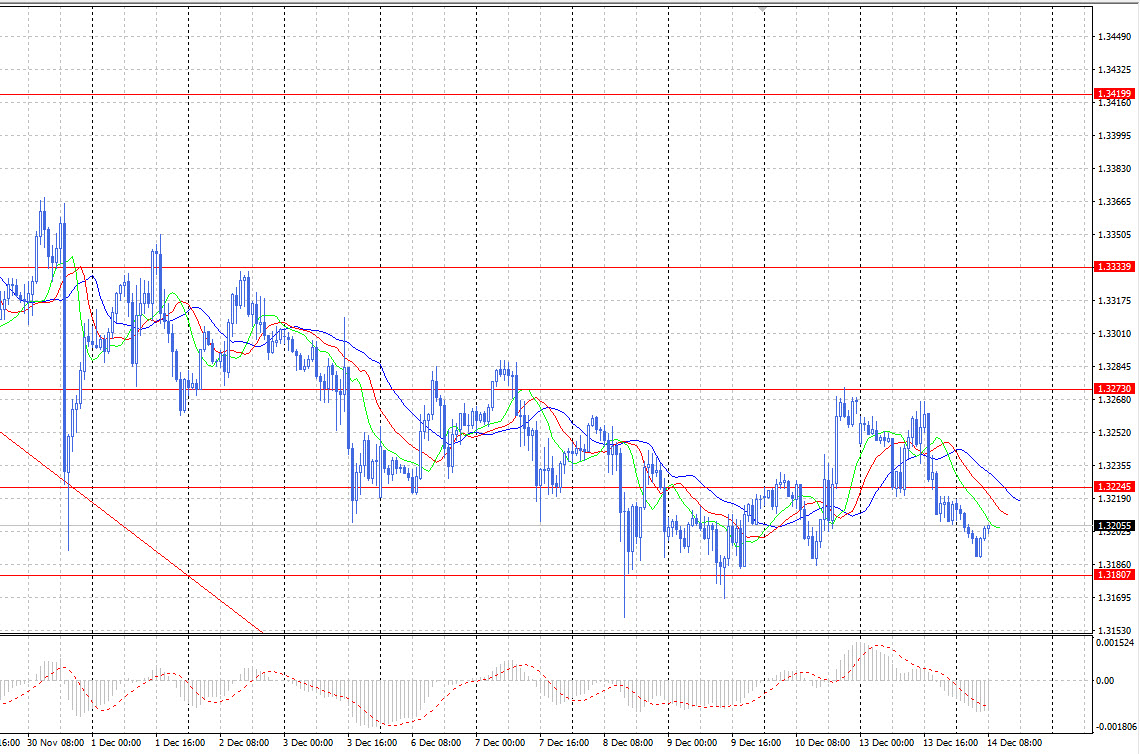Click the 1.32355 price scale label

click(x=1115, y=466)
